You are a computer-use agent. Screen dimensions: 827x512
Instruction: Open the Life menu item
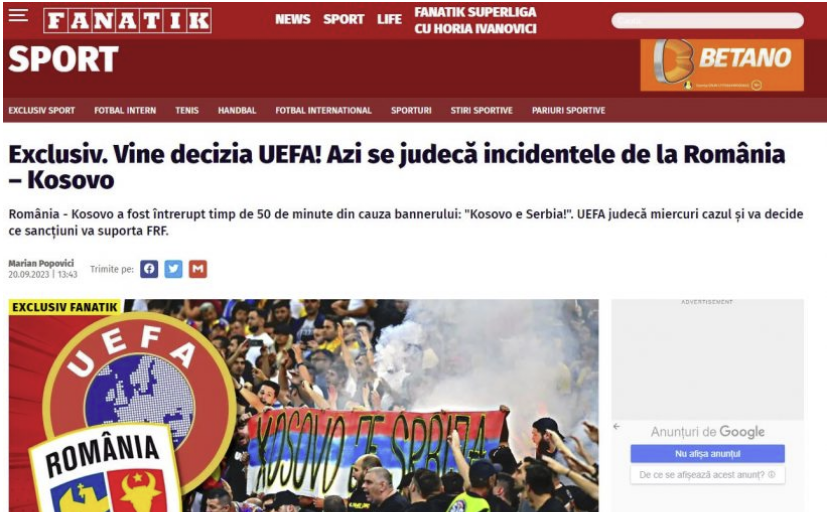coord(389,20)
